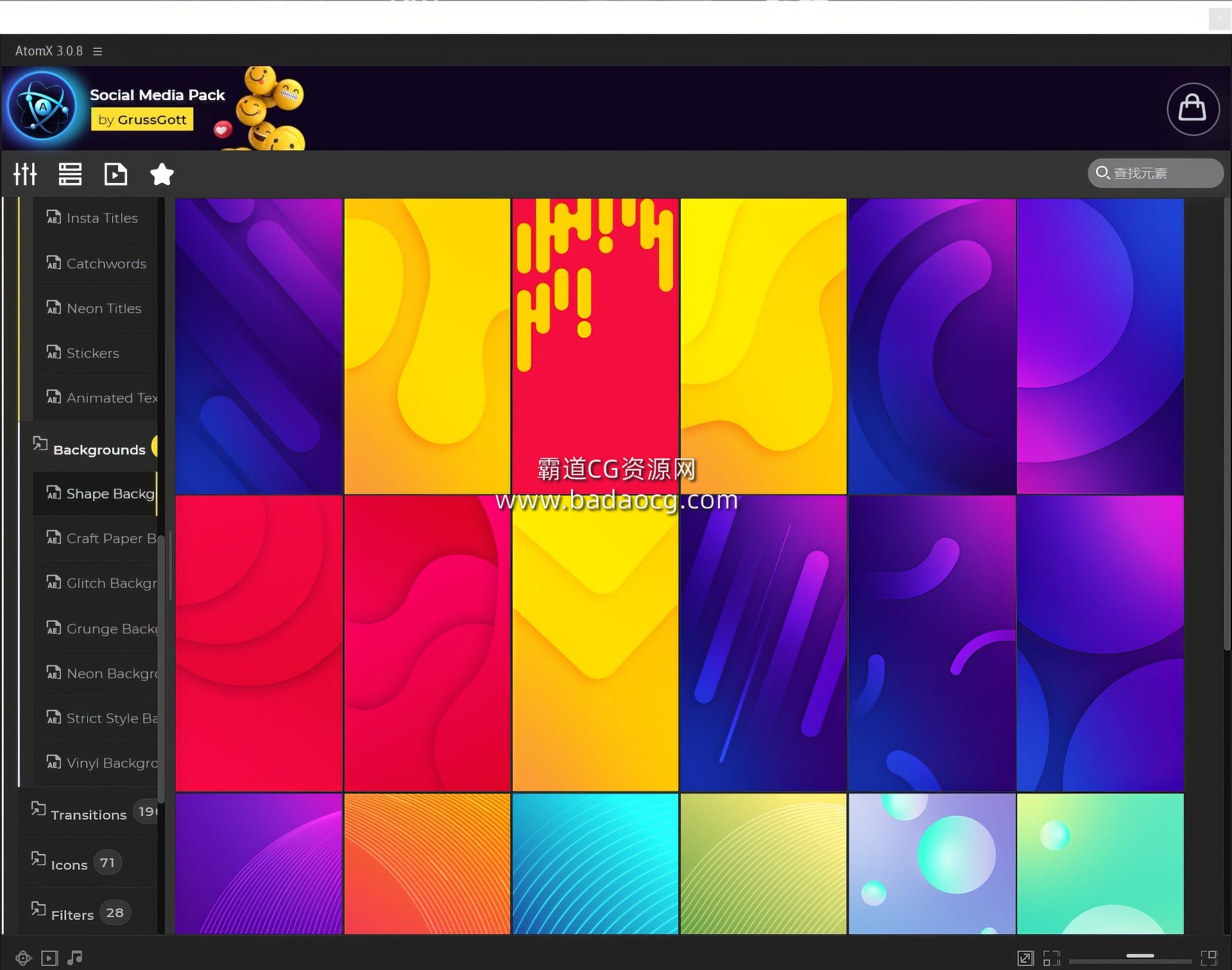Expand the Transitions group
Image resolution: width=1232 pixels, height=970 pixels.
(x=89, y=813)
